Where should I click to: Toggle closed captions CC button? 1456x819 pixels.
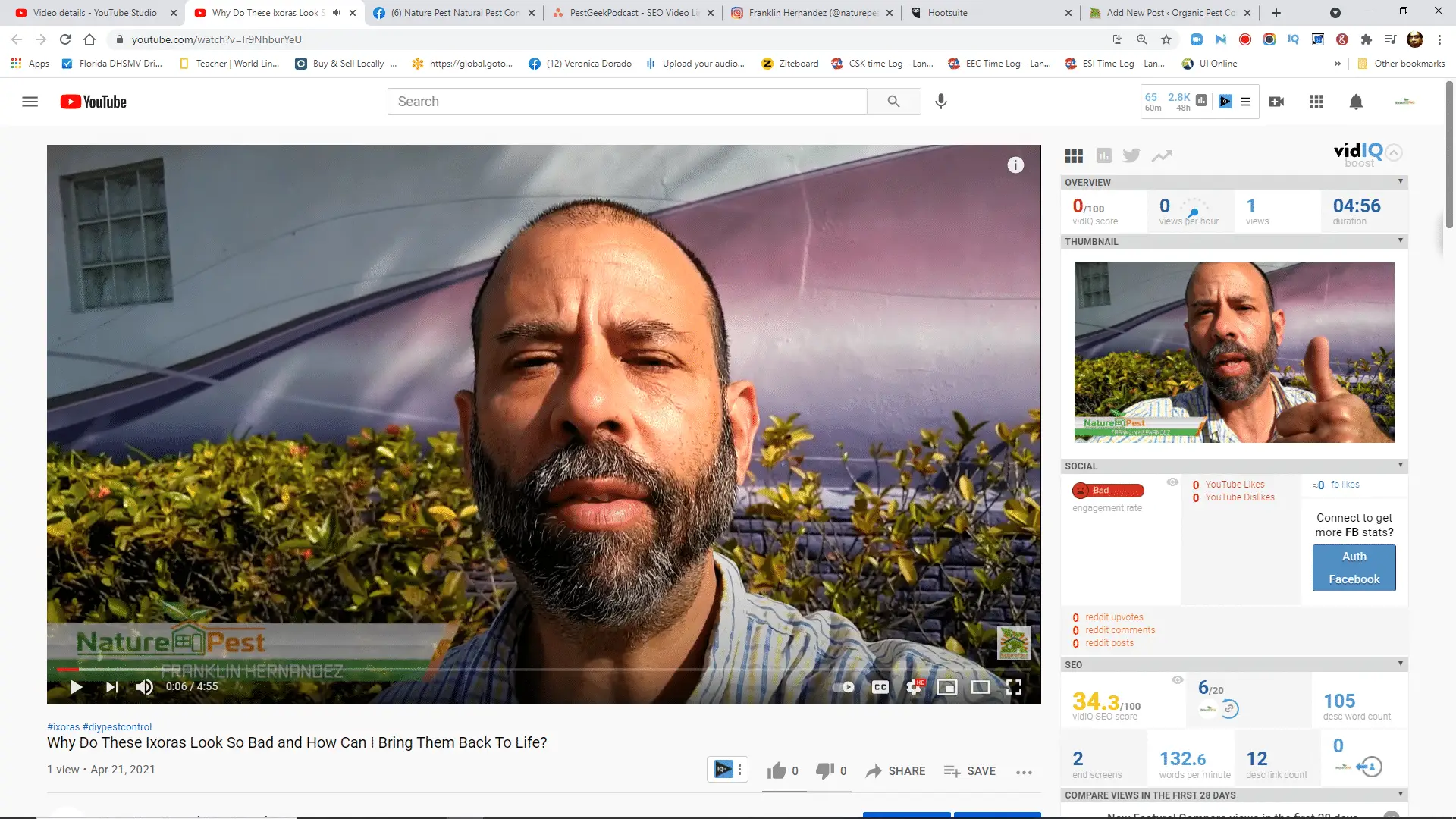[880, 687]
